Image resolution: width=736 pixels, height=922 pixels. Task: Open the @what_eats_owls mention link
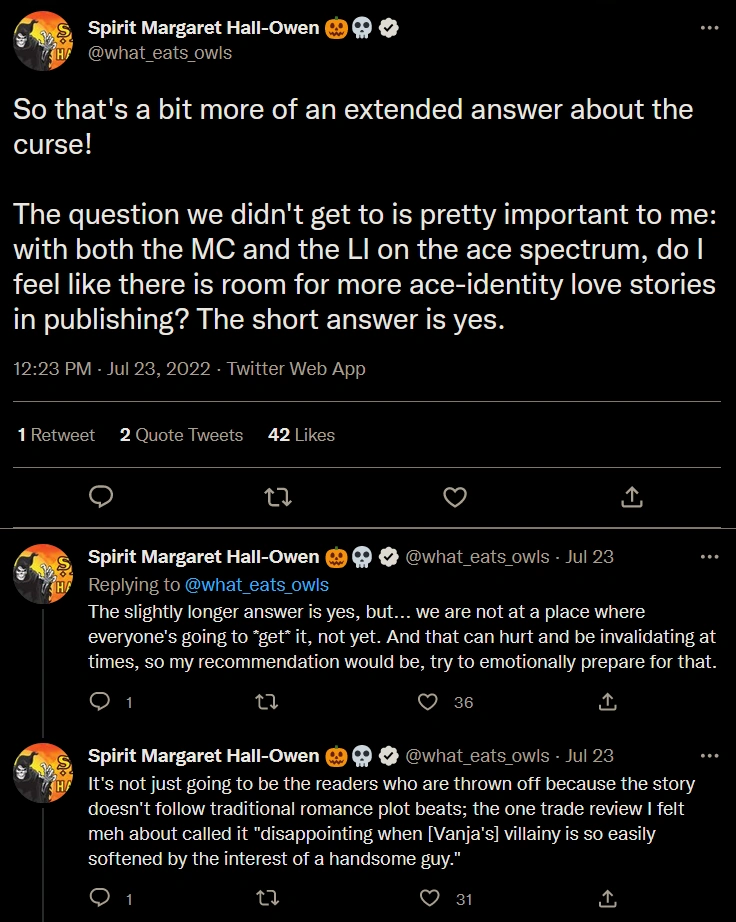[x=257, y=585]
